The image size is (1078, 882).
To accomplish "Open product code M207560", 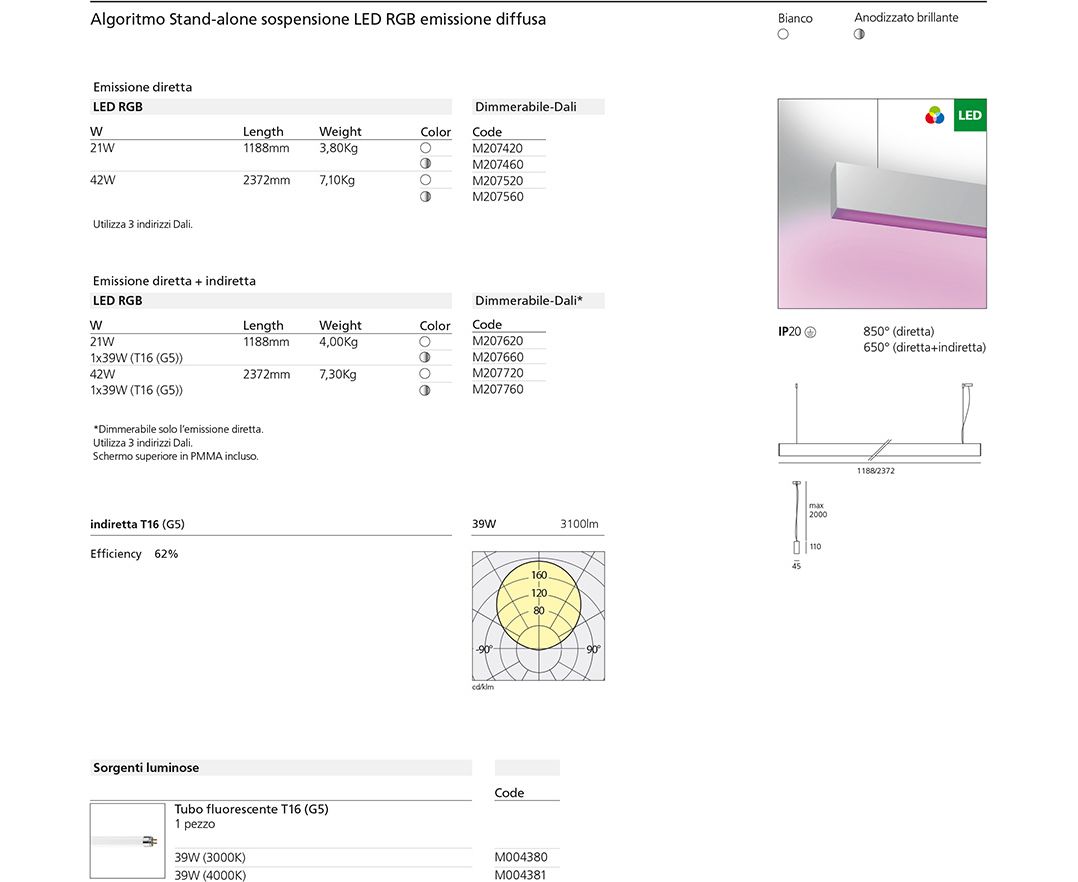I will (x=497, y=197).
